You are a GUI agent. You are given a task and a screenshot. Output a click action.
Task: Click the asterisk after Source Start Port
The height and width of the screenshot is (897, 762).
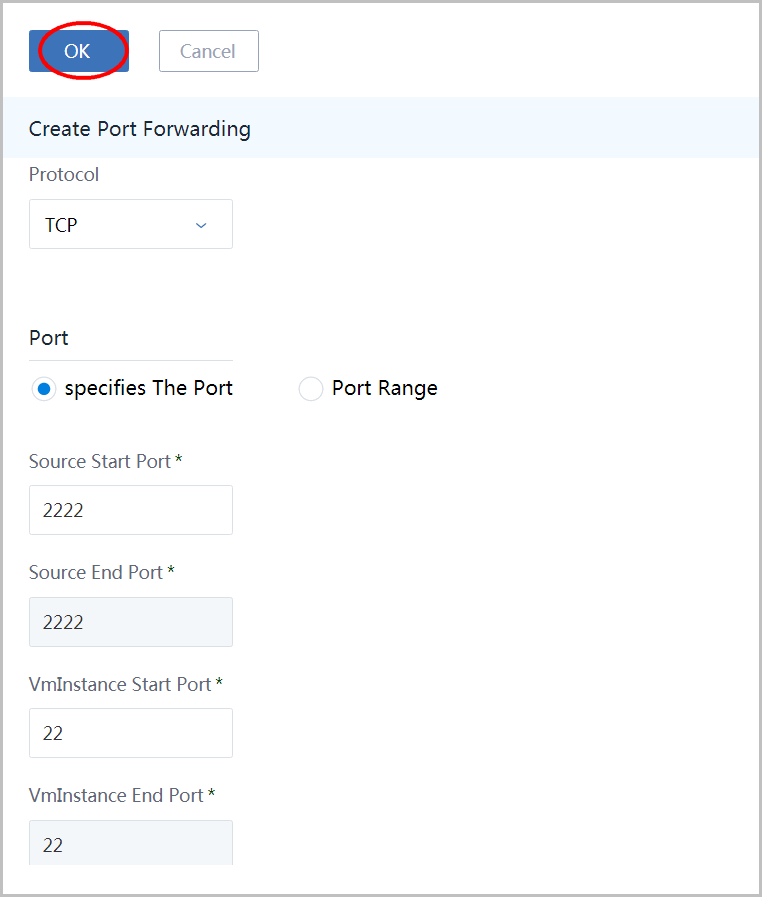[x=178, y=459]
